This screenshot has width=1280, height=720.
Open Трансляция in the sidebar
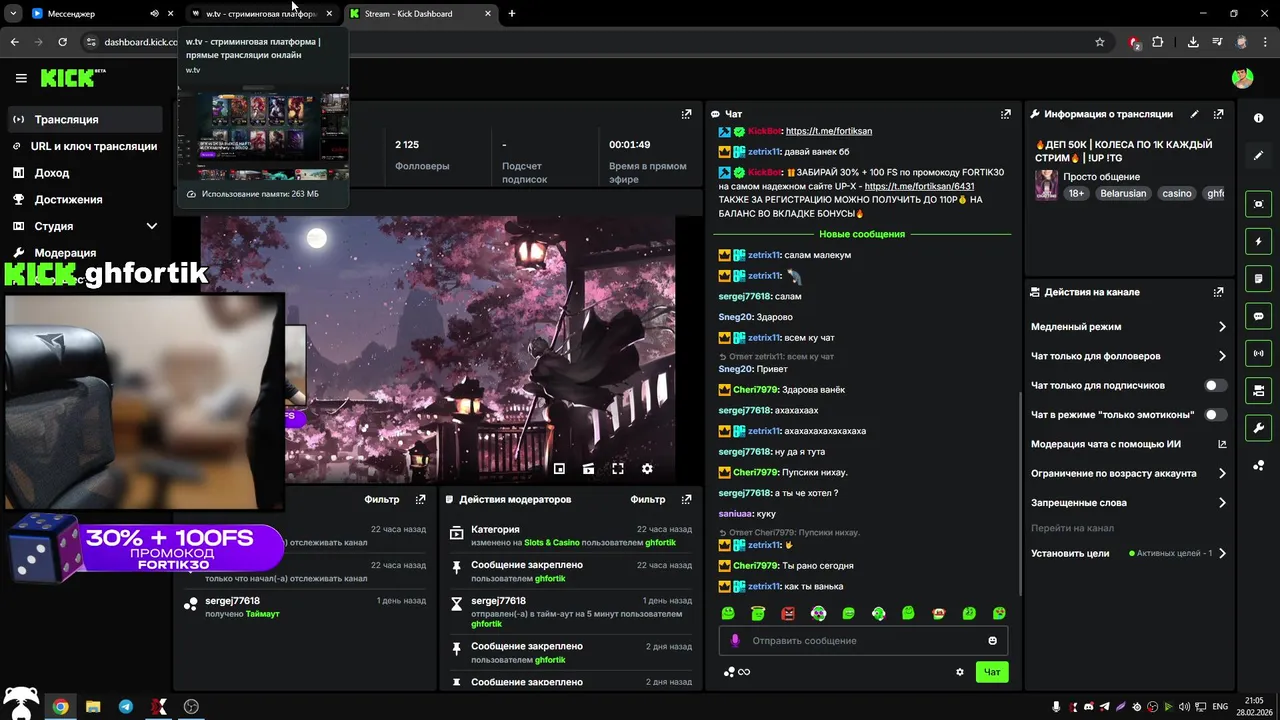point(85,119)
